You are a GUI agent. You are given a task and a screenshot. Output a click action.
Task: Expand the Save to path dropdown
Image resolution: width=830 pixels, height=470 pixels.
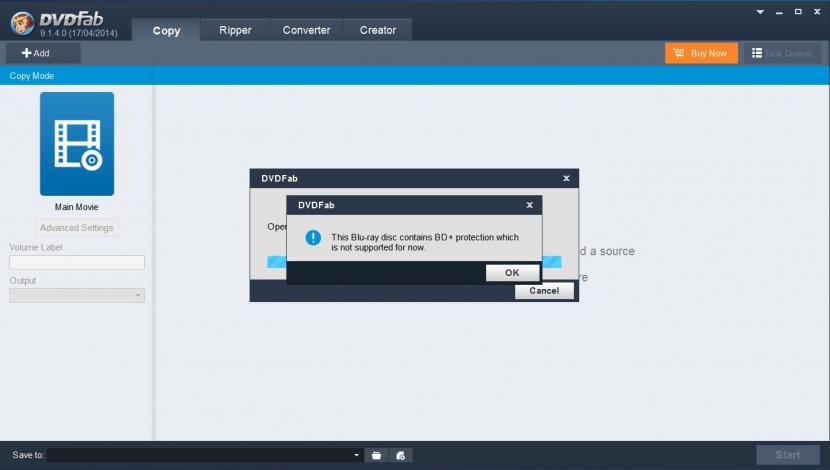(356, 455)
